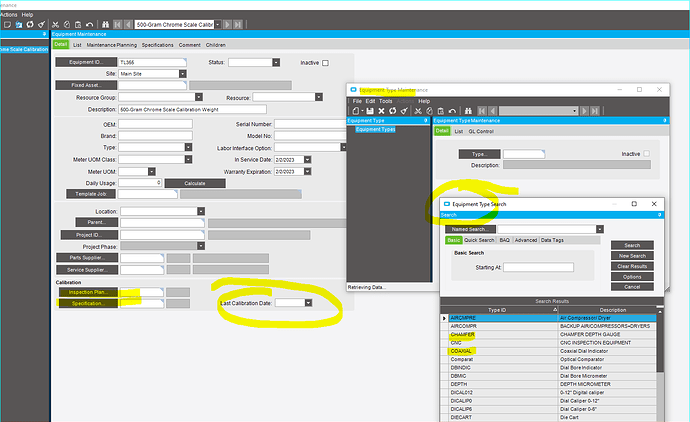Image resolution: width=690 pixels, height=422 pixels.
Task: Open the GL Control tab in Equipment Type Maintenance
Action: pos(481,131)
